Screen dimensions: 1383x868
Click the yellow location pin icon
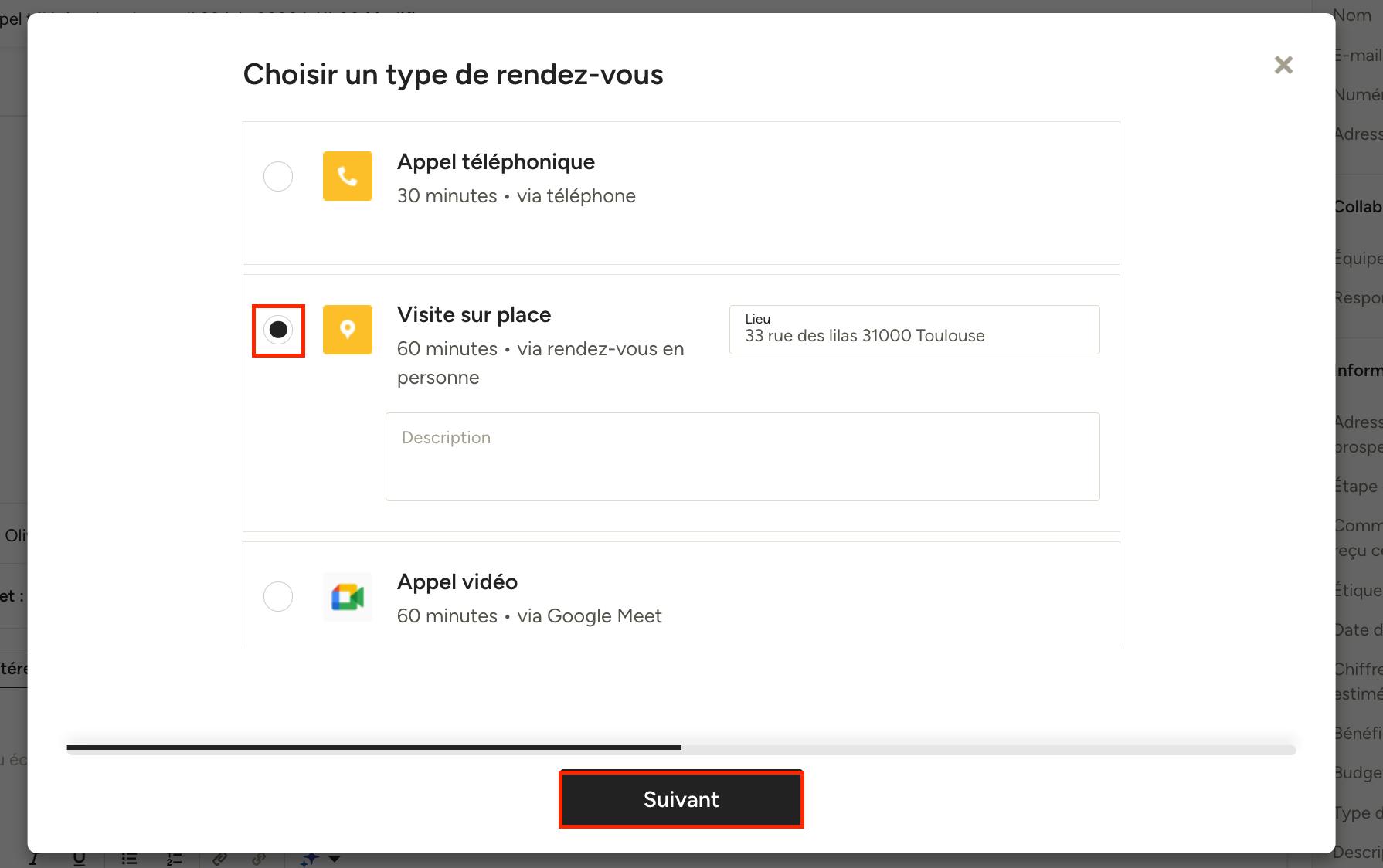pos(348,330)
